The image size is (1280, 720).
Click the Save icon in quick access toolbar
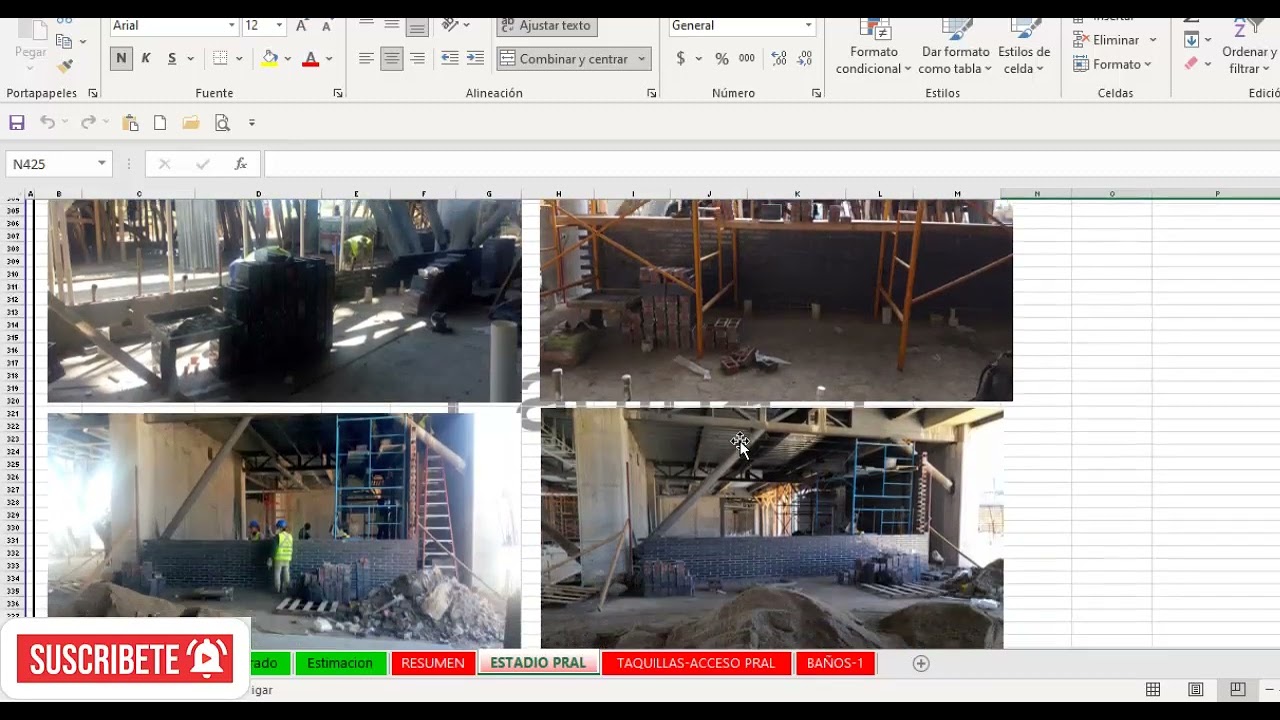coord(17,123)
